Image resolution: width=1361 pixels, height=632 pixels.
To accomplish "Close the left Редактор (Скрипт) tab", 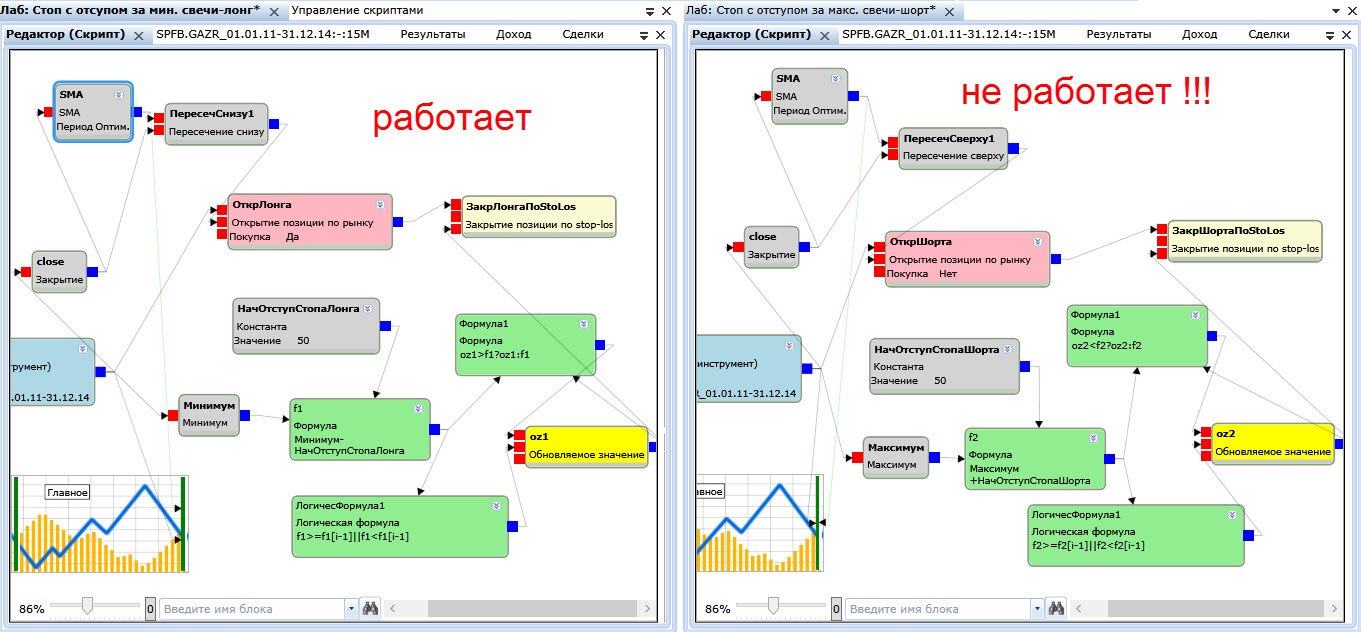I will point(139,35).
